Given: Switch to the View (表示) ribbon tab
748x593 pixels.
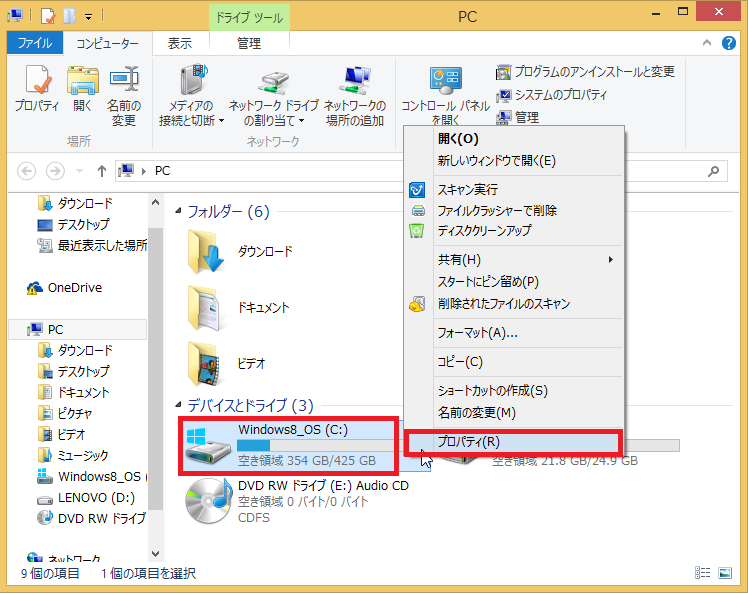Looking at the screenshot, I should coord(180,44).
